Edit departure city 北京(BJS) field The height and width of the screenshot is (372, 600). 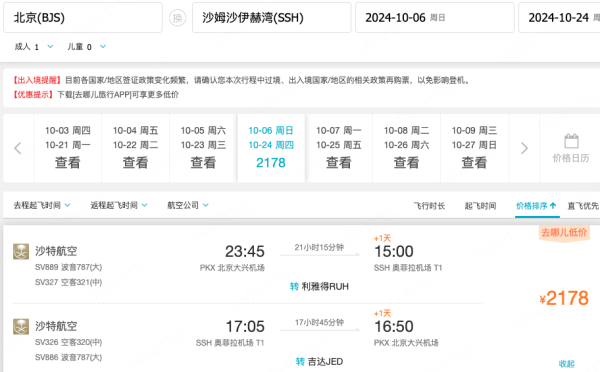pyautogui.click(x=83, y=18)
